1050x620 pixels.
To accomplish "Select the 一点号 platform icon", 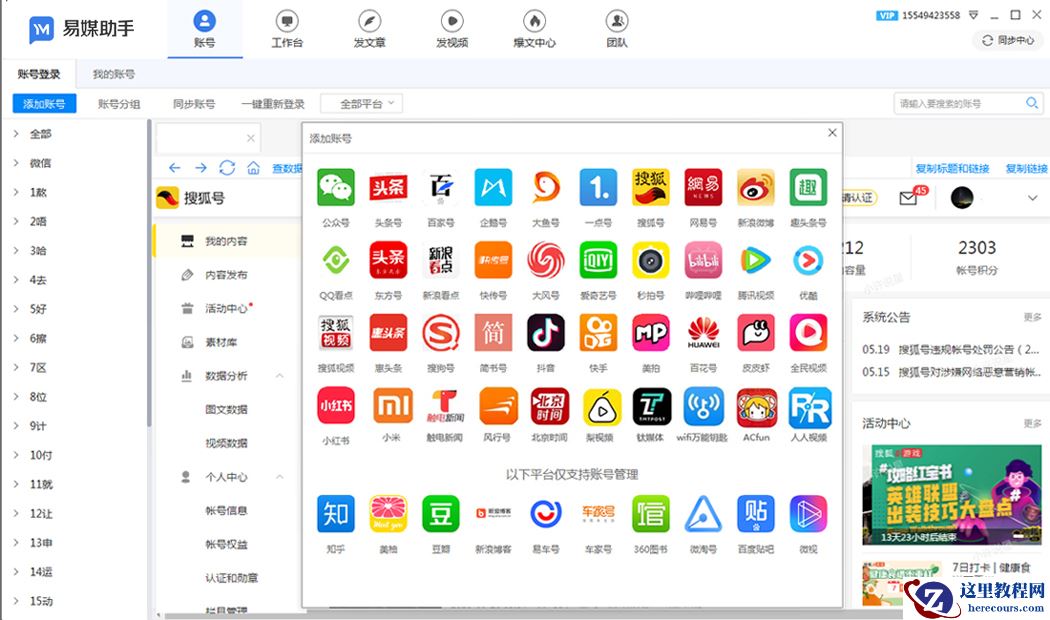I will [598, 187].
